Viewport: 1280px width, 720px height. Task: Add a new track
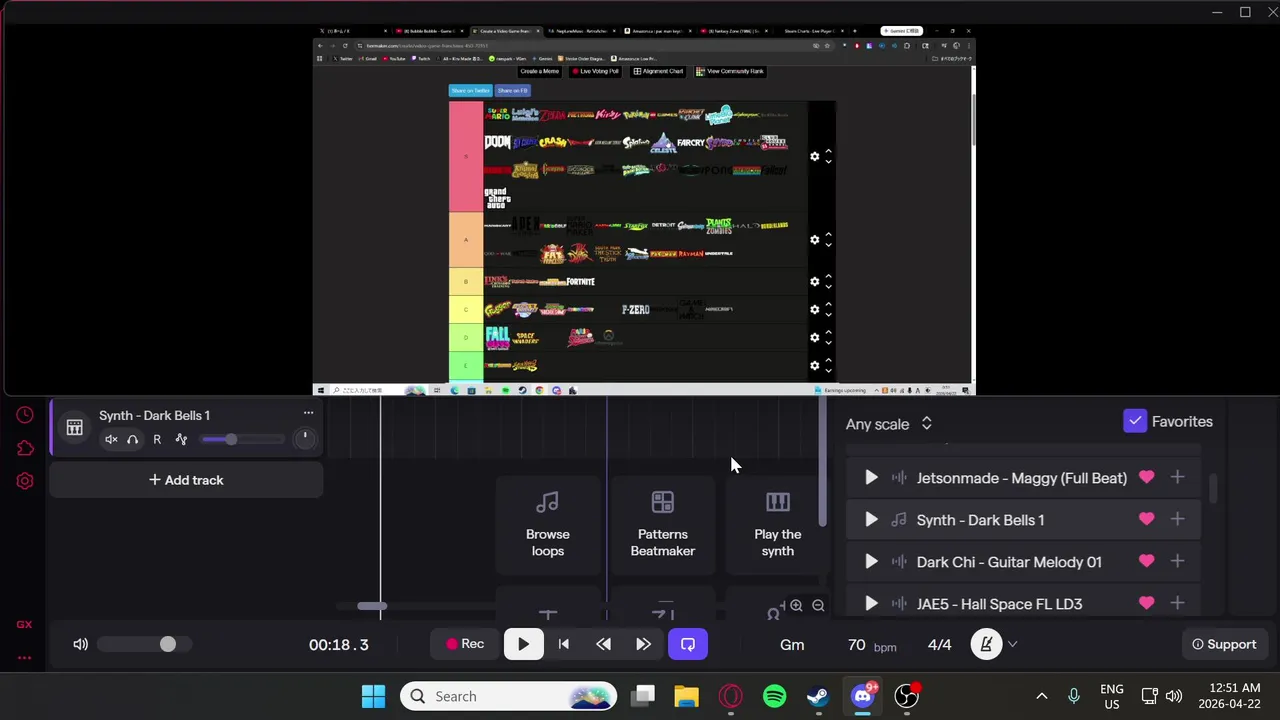186,480
